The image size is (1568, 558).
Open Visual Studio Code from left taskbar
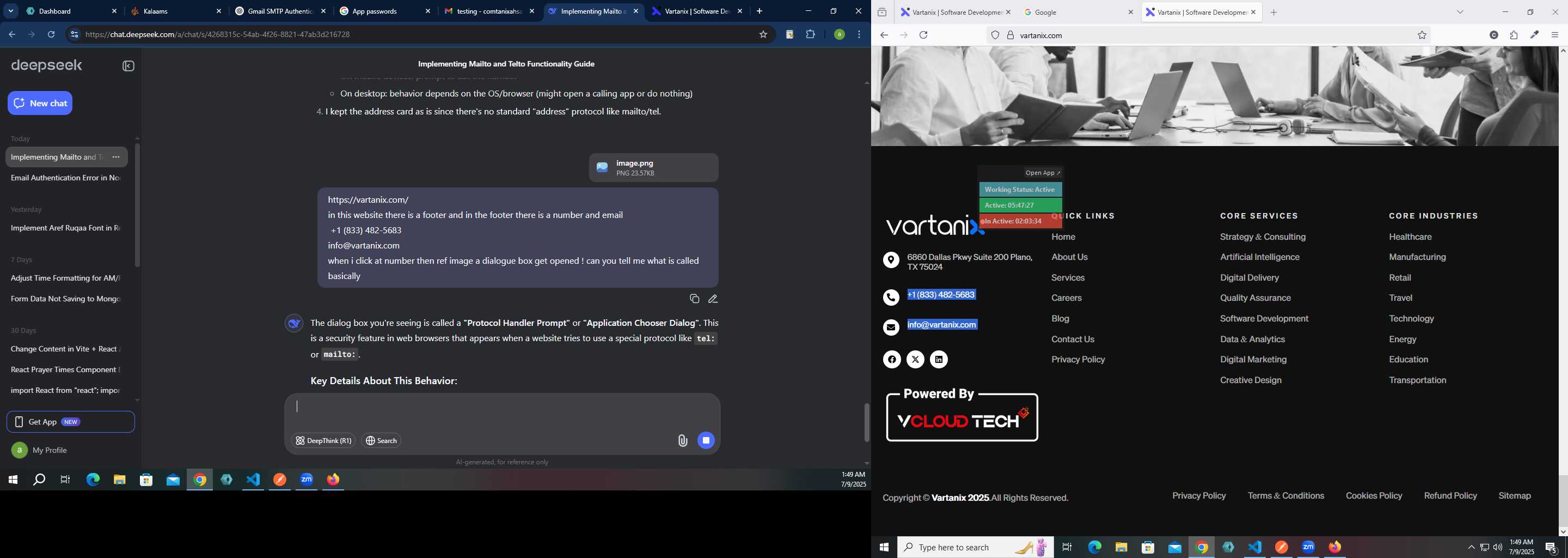point(253,480)
